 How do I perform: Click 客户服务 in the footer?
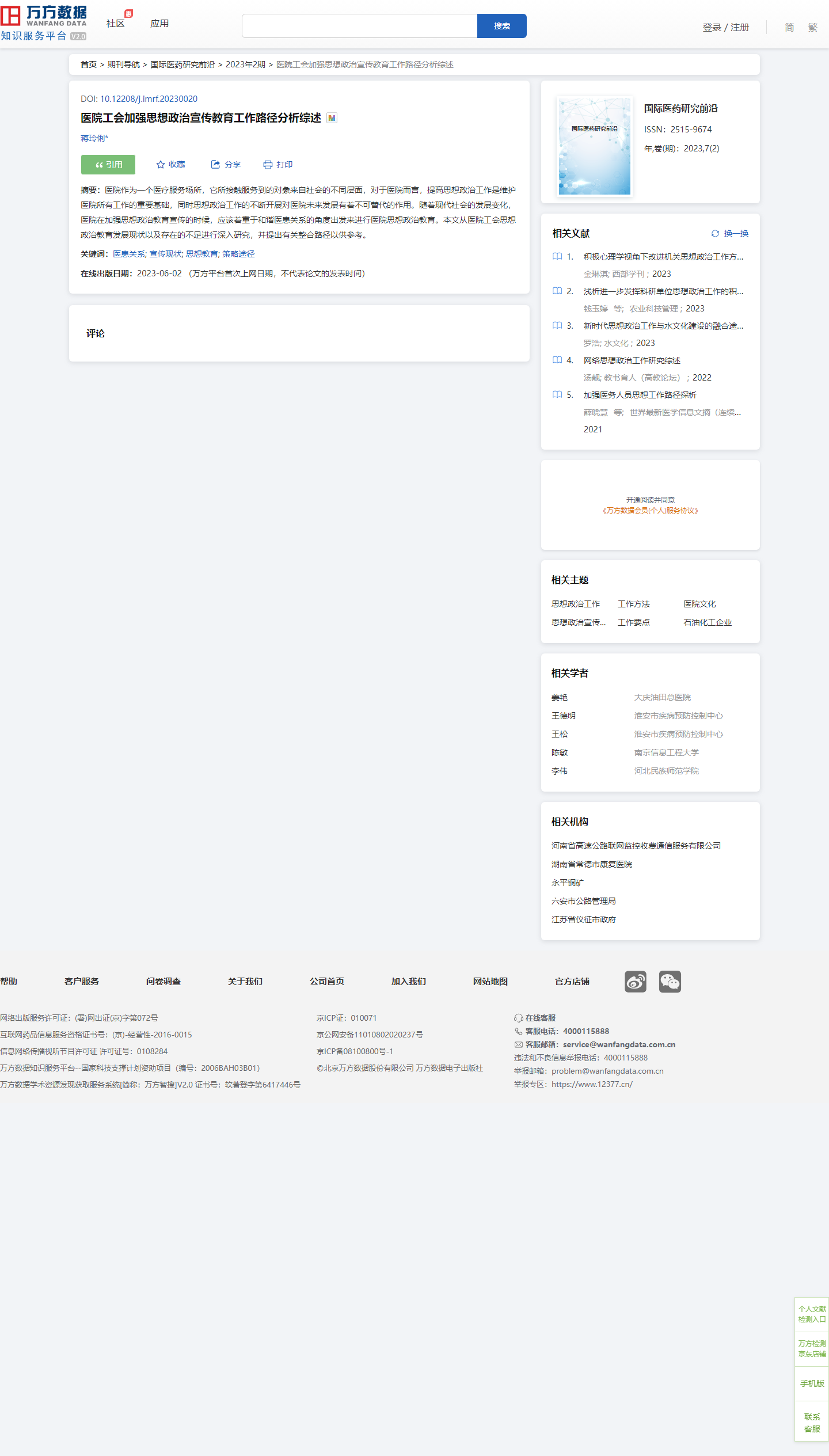coord(82,981)
